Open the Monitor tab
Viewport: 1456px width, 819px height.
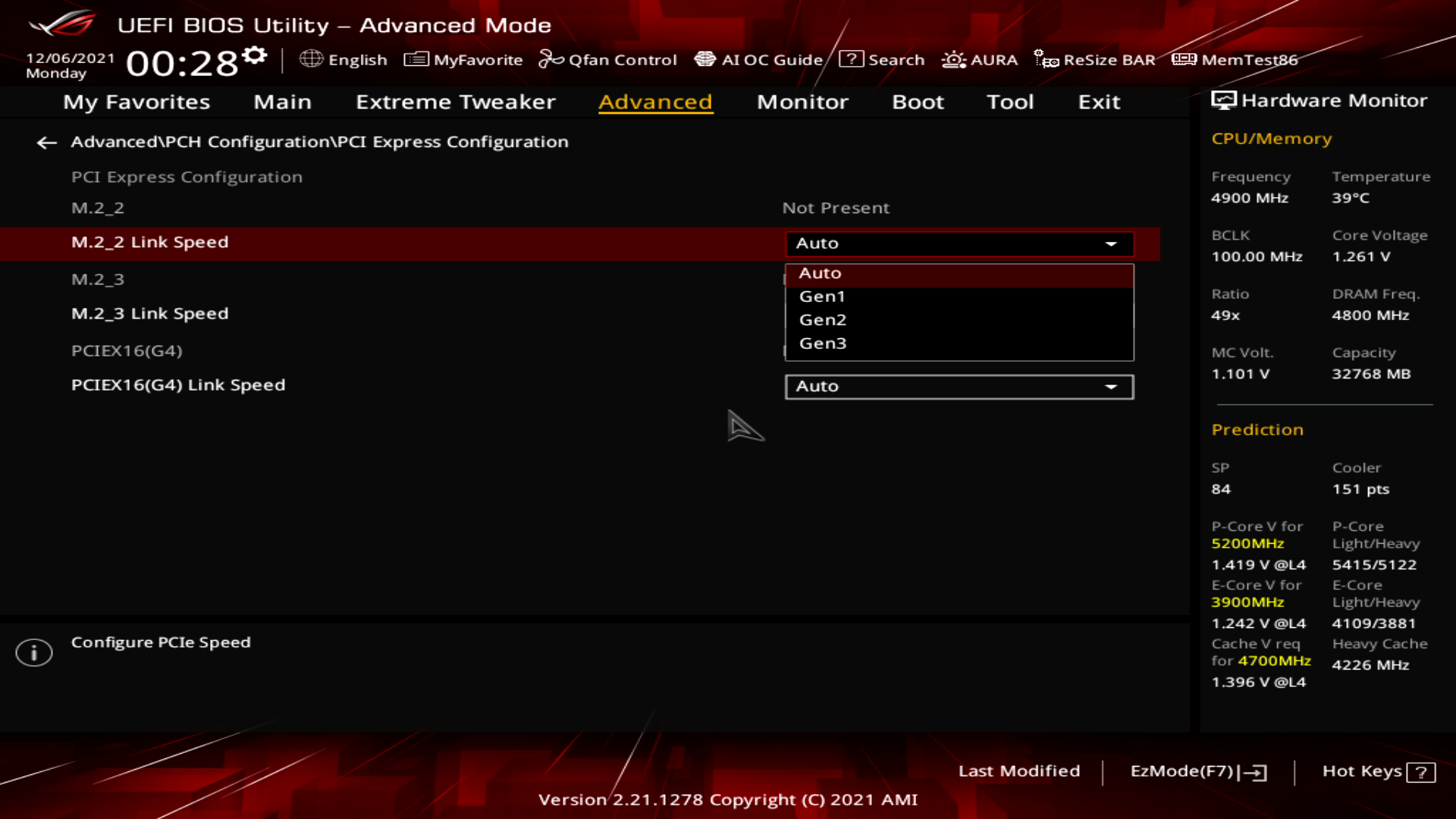pos(802,102)
